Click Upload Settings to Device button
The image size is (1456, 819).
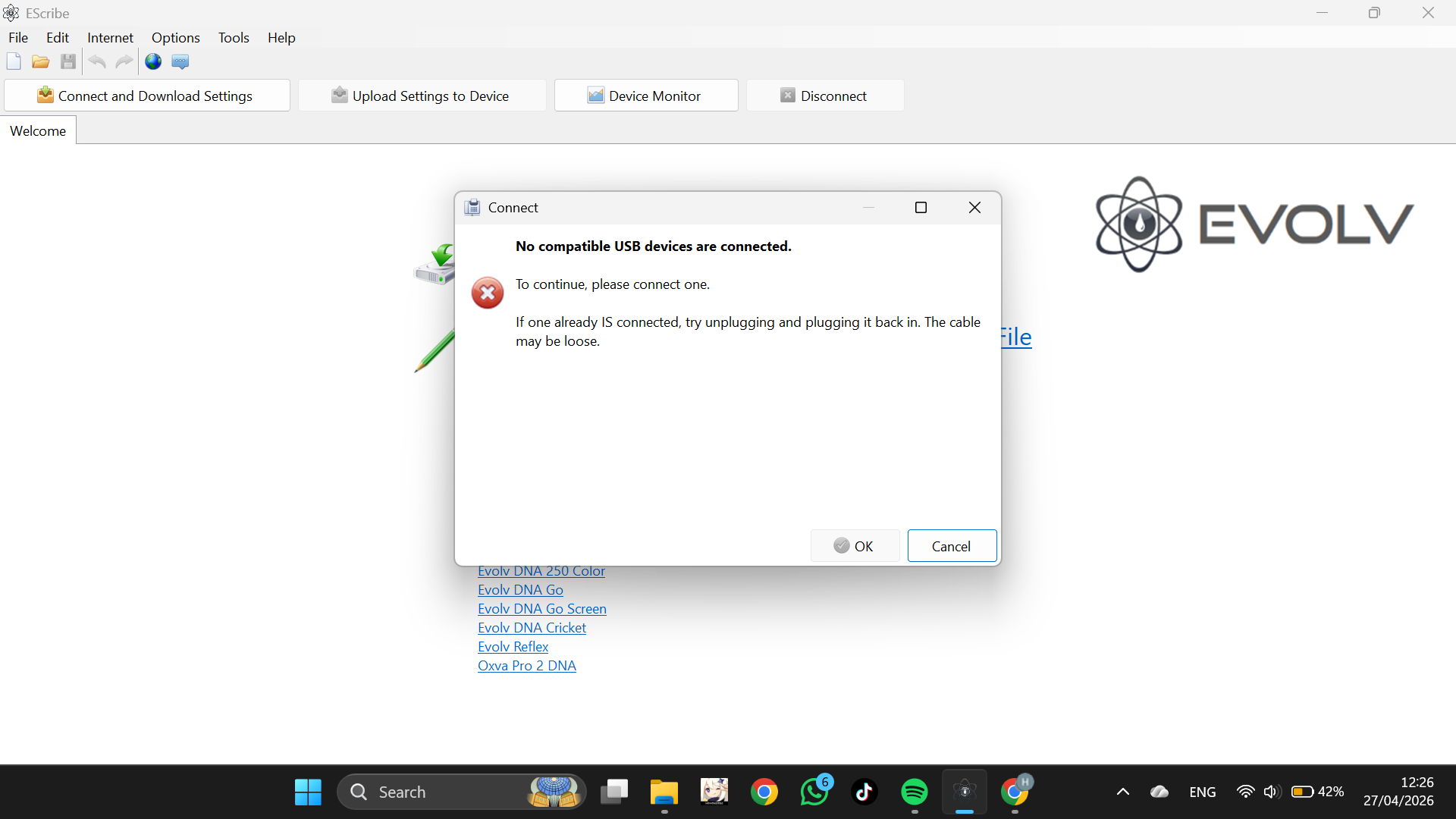coord(422,96)
